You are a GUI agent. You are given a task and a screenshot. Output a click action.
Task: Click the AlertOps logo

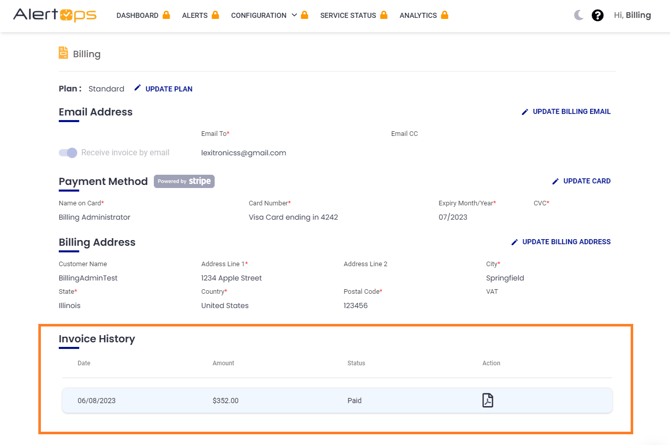pyautogui.click(x=55, y=15)
